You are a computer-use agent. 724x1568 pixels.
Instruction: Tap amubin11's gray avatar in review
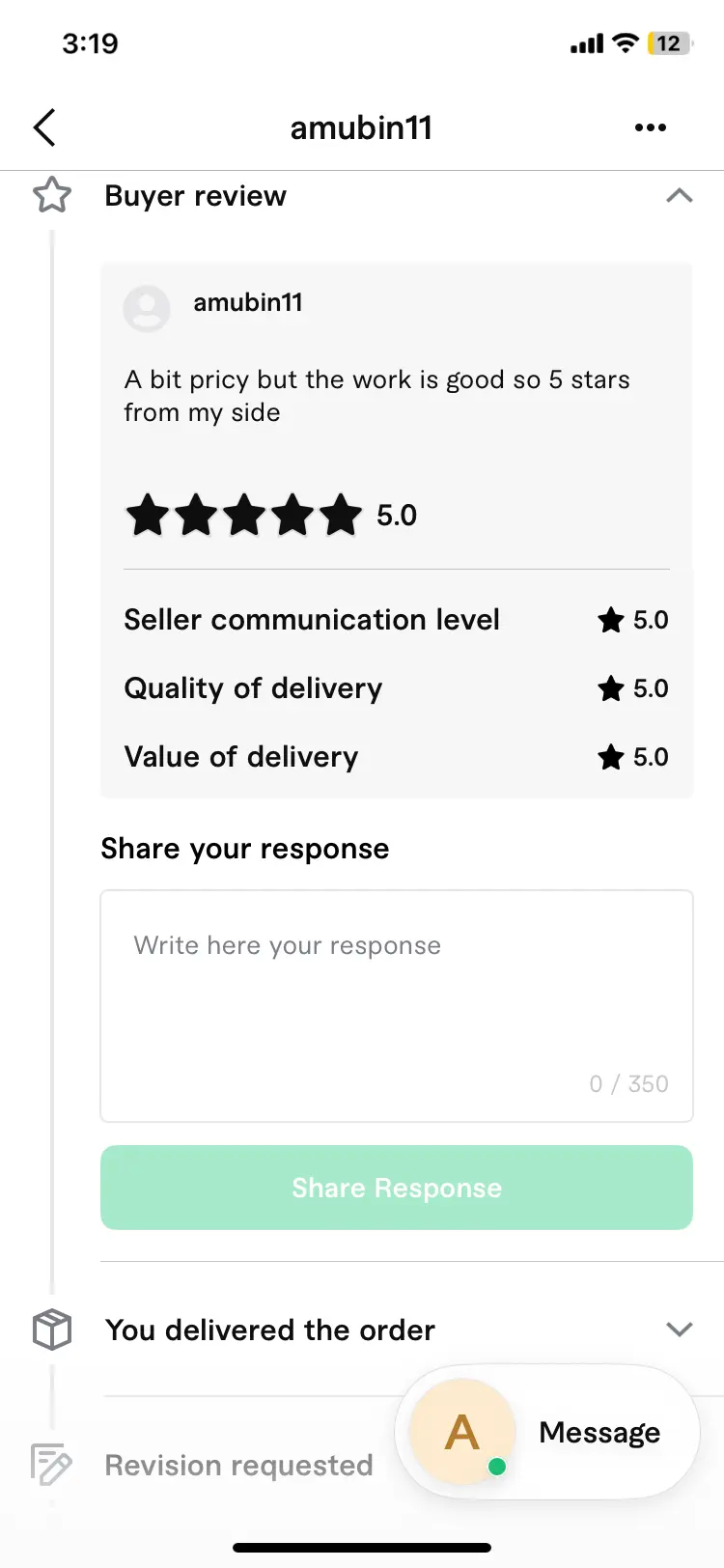click(147, 309)
